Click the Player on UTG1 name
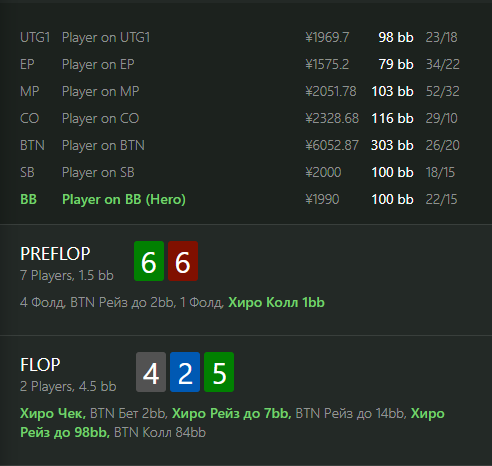 pos(106,37)
